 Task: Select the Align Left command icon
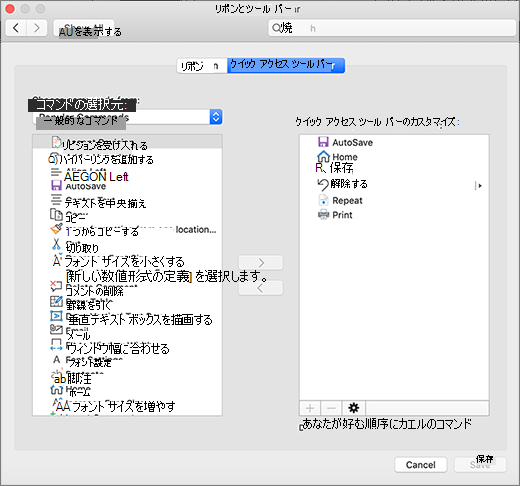click(x=56, y=173)
